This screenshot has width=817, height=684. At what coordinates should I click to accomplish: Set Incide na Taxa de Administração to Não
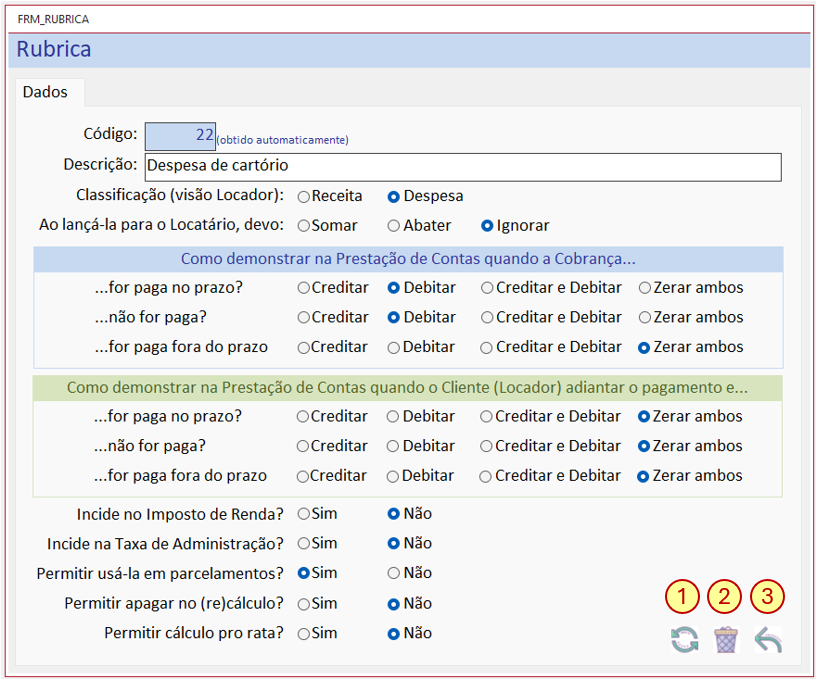[393, 544]
